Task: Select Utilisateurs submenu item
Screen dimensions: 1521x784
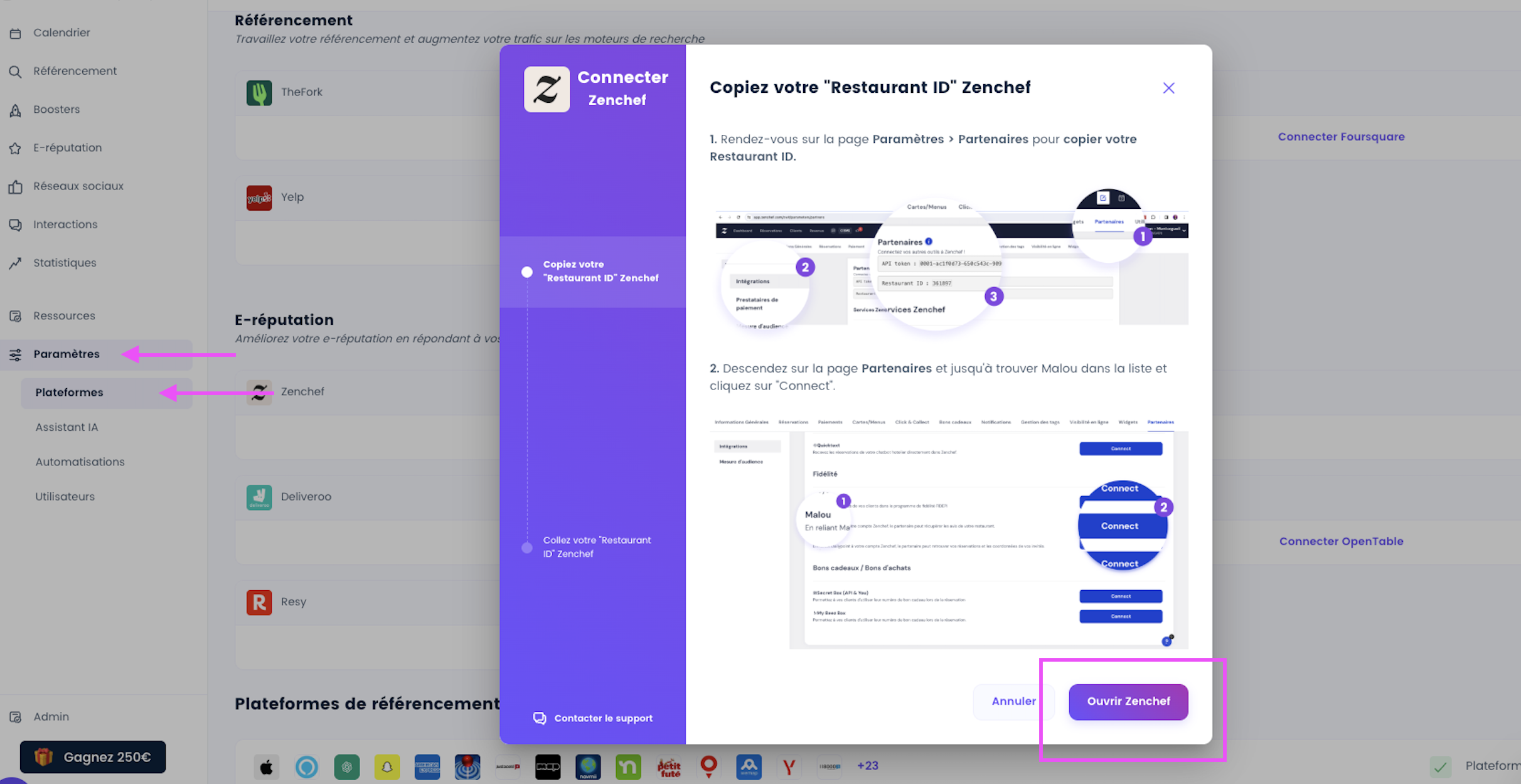Action: (x=65, y=496)
